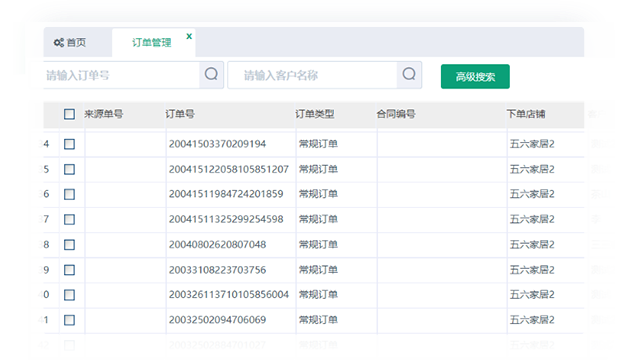Viewport: 640px width, 360px height.
Task: Click the 来源单号 column header
Action: (x=104, y=114)
